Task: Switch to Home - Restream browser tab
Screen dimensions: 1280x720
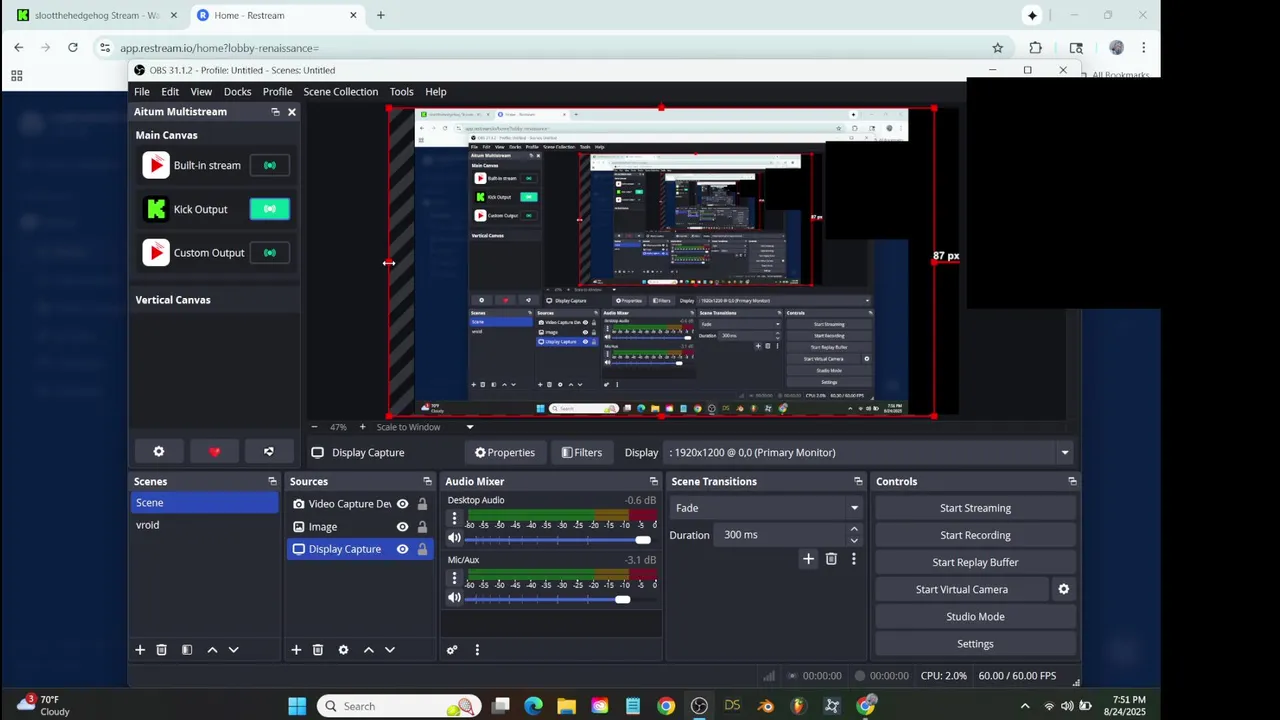Action: click(276, 15)
